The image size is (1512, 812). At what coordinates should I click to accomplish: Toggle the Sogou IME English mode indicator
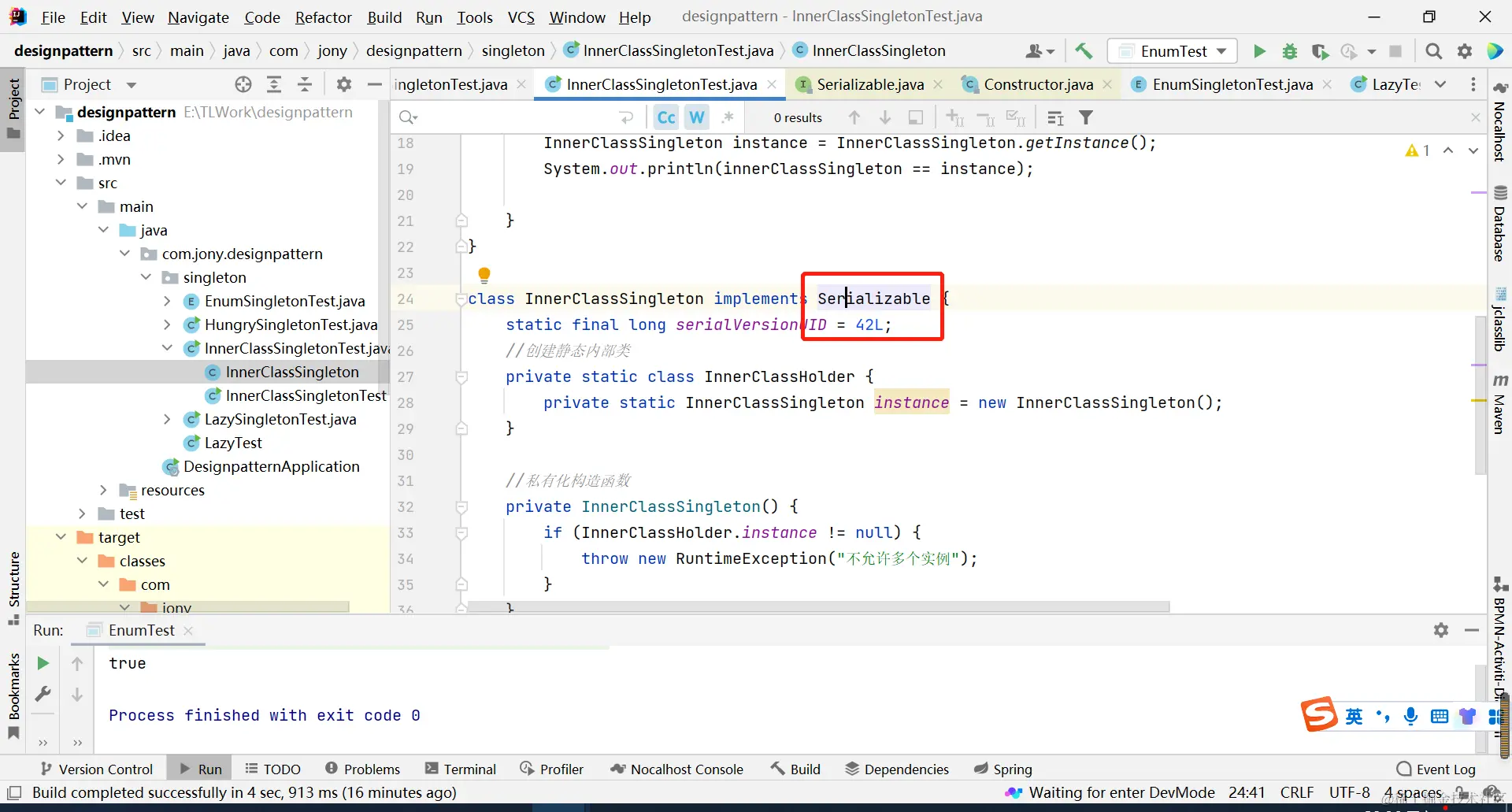point(1354,716)
